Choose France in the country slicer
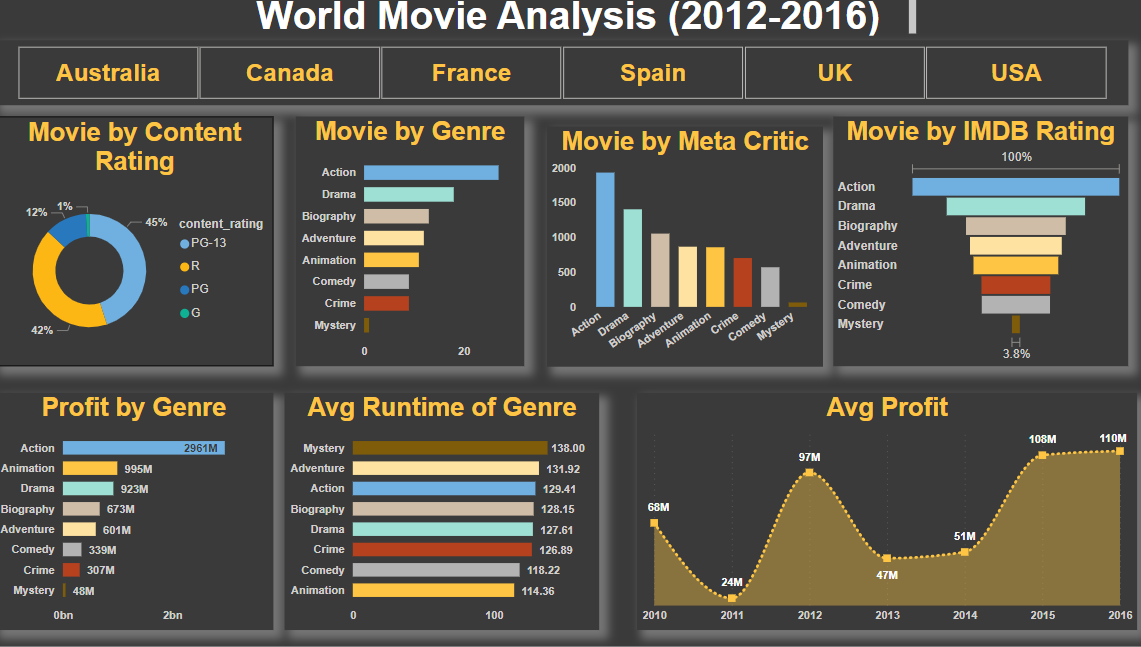This screenshot has height=647, width=1141. click(x=471, y=73)
